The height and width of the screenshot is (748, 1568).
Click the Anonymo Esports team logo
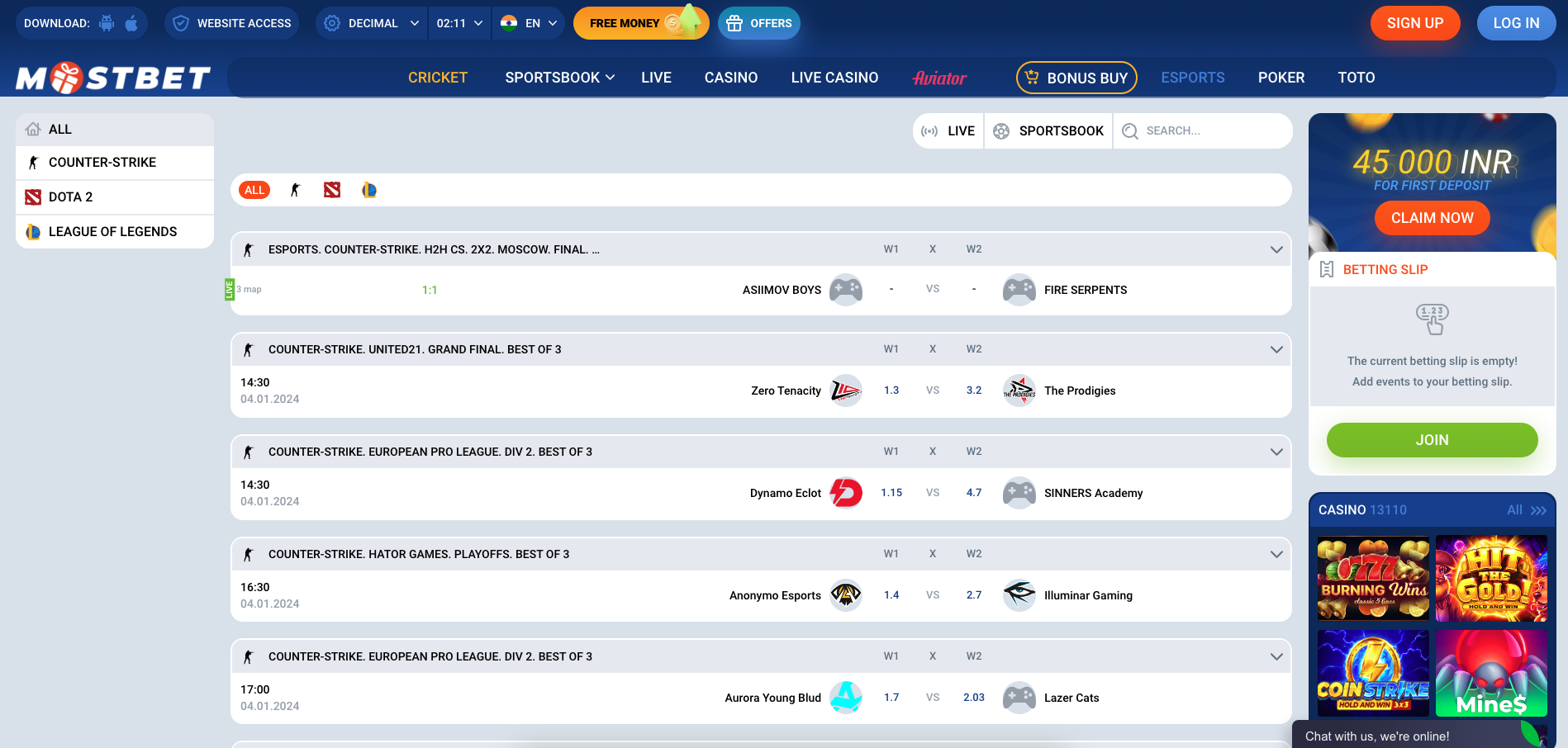pos(846,595)
